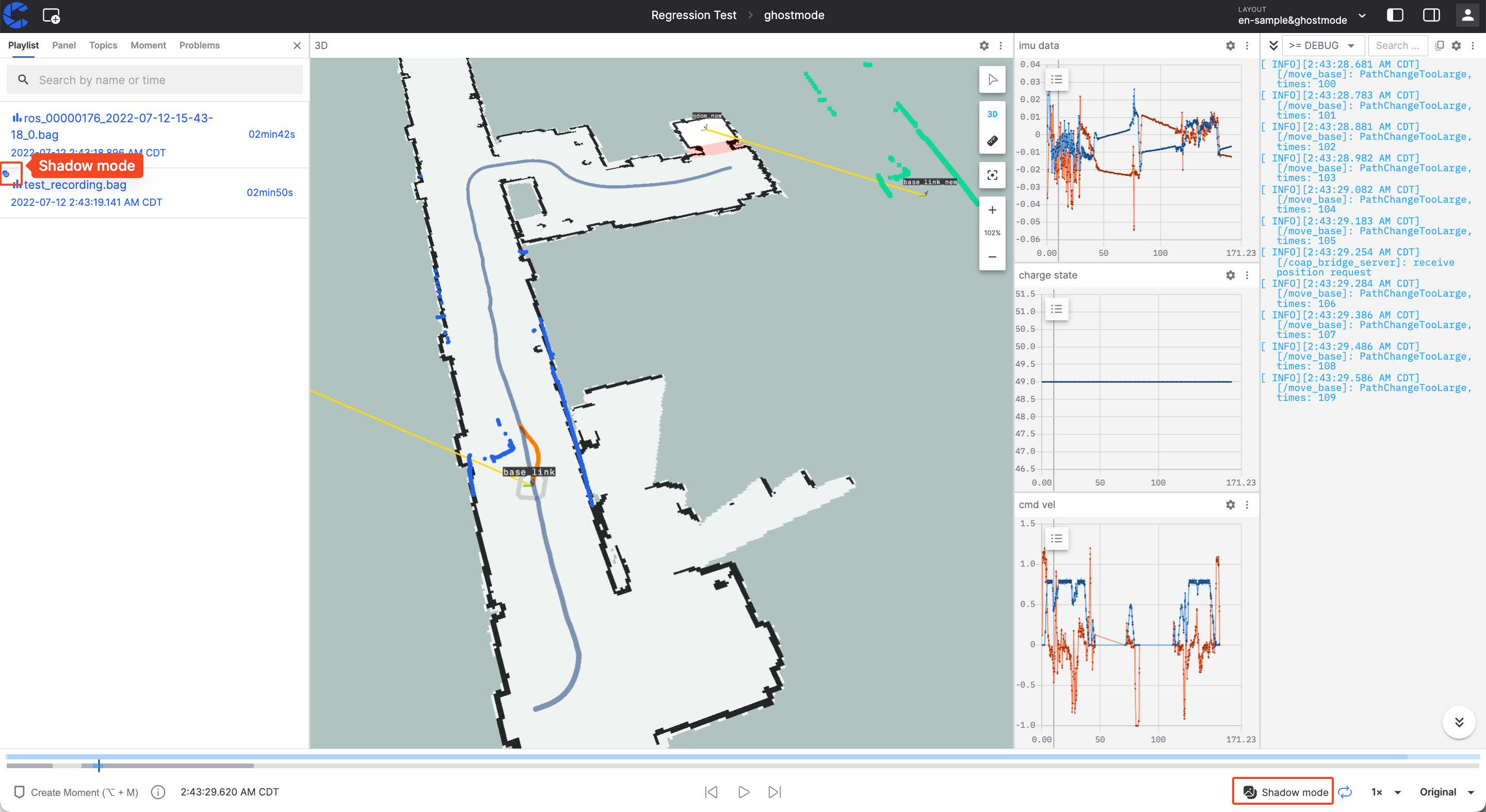Click the blue loading progress bar
This screenshot has height=812, width=1486.
pyautogui.click(x=742, y=756)
